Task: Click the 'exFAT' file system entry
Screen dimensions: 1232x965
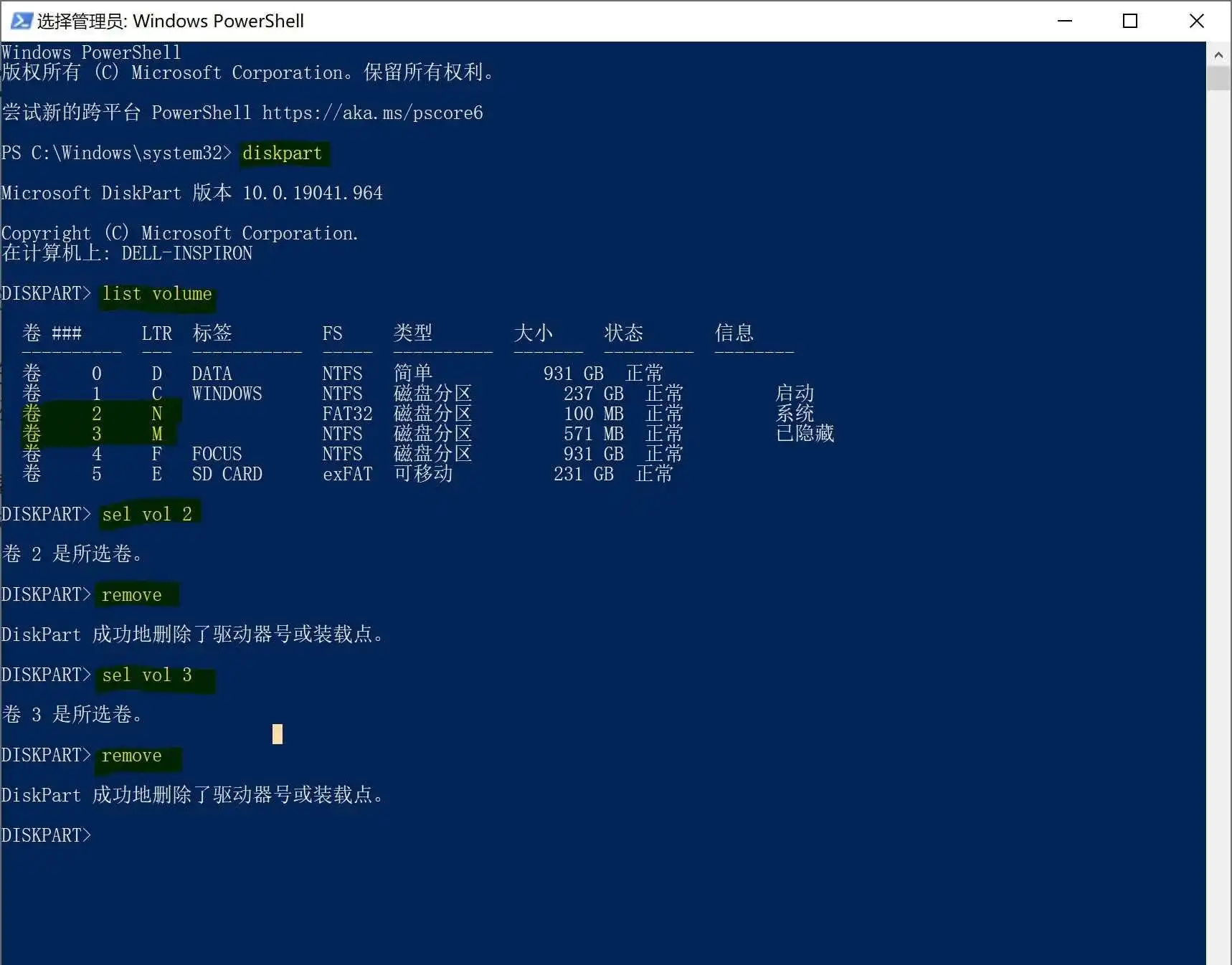Action: (x=348, y=474)
